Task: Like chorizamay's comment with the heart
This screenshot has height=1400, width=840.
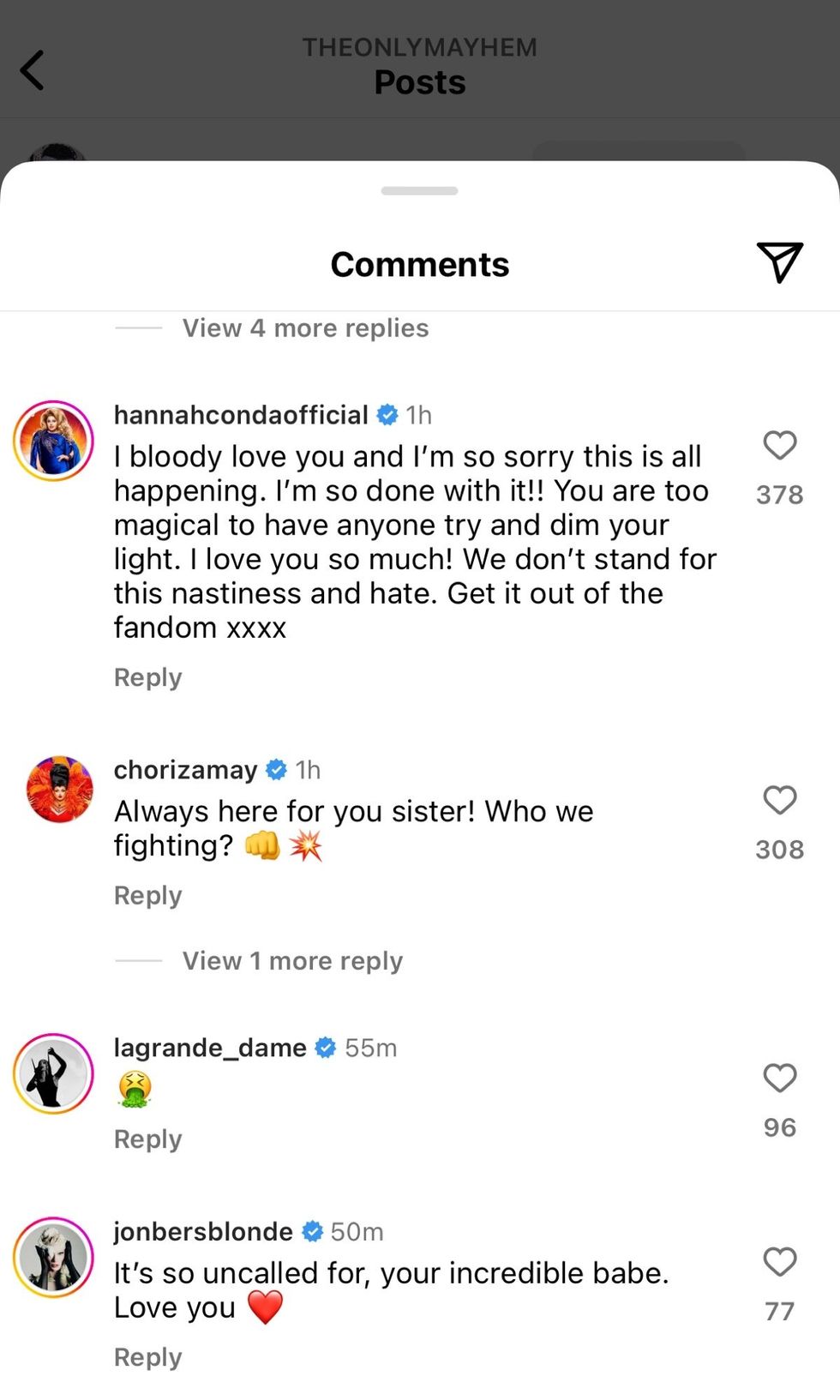Action: pyautogui.click(x=779, y=801)
